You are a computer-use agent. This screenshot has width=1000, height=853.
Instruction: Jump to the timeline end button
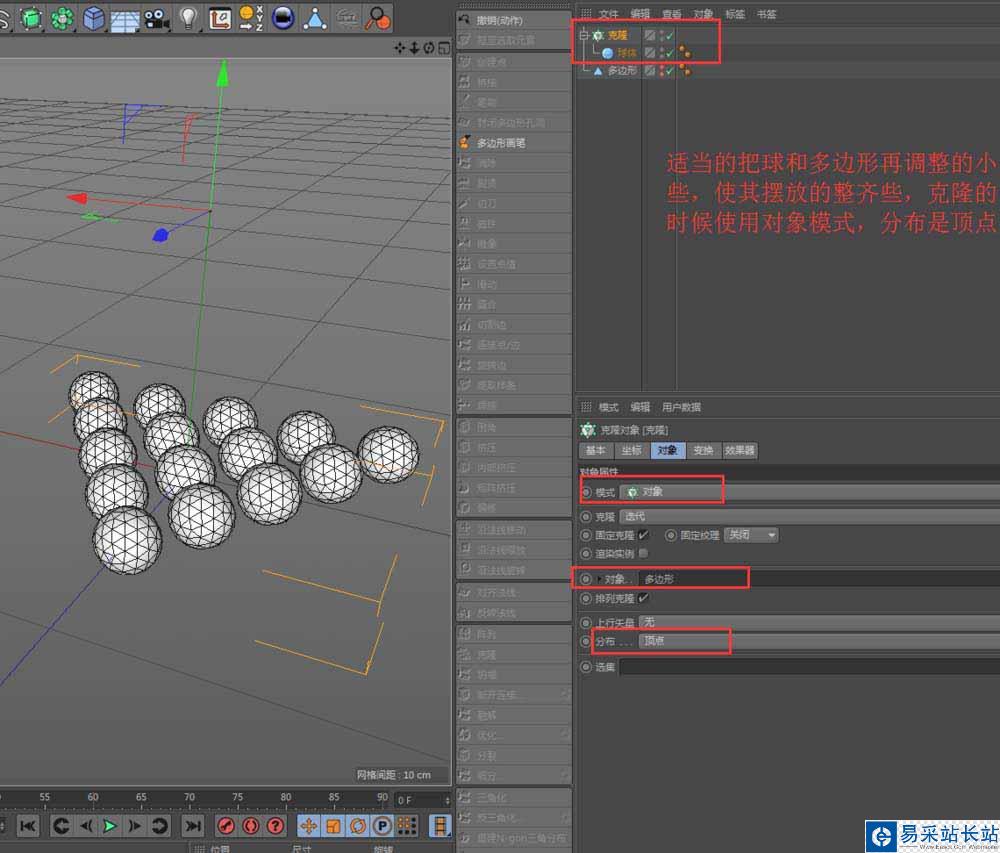click(x=193, y=826)
